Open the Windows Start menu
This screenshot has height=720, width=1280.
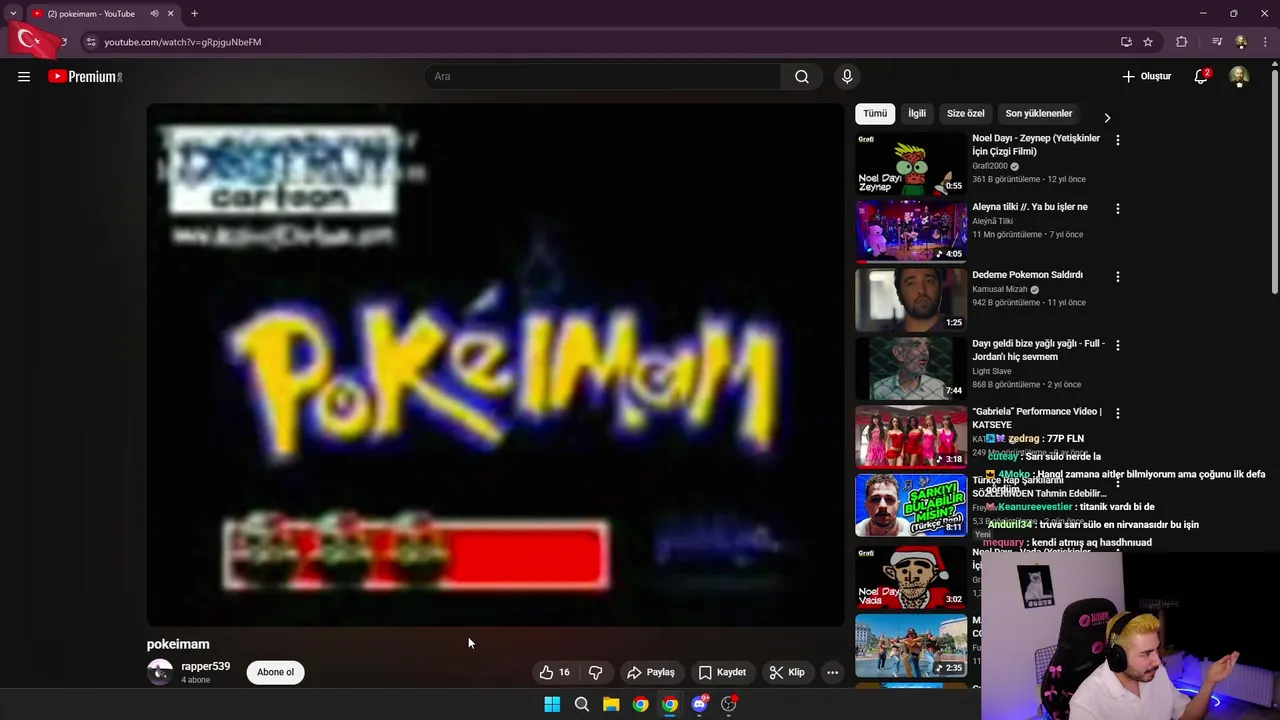[552, 704]
